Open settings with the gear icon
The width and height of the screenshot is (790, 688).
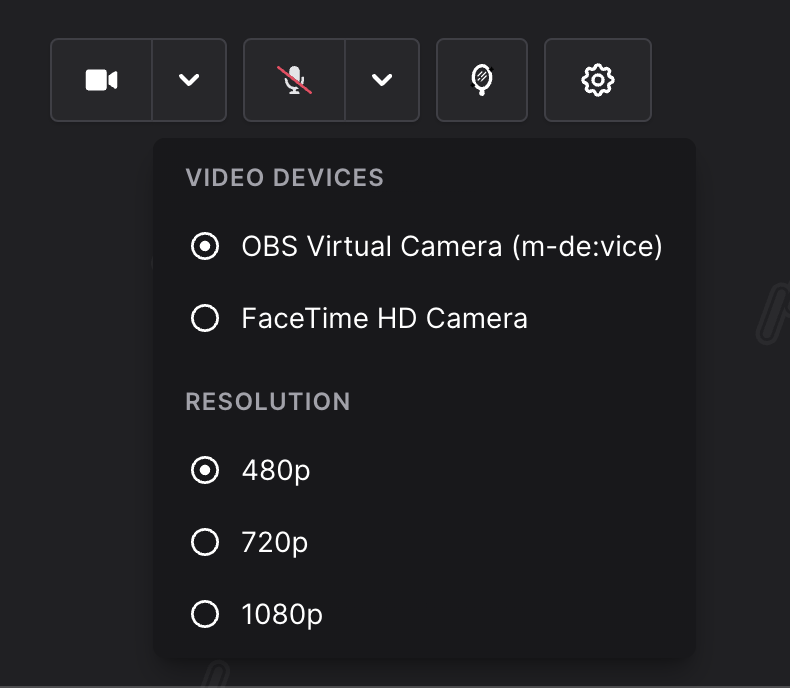(598, 80)
